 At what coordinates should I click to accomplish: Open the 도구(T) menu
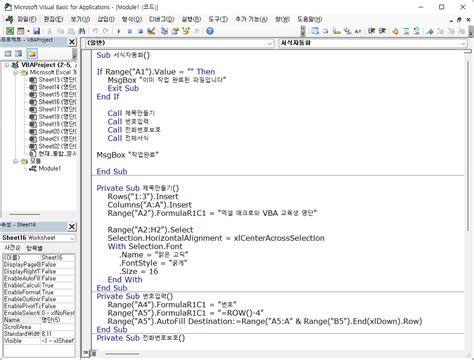pyautogui.click(x=218, y=19)
